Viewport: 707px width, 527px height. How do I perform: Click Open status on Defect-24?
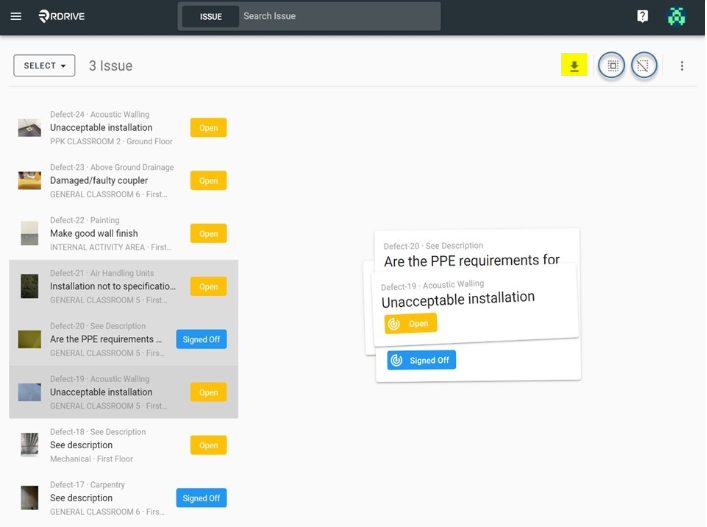(208, 128)
